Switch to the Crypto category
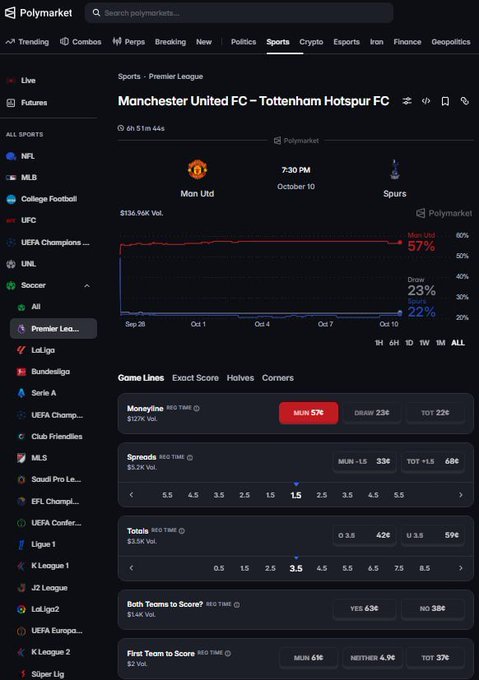The height and width of the screenshot is (680, 479). (x=311, y=42)
